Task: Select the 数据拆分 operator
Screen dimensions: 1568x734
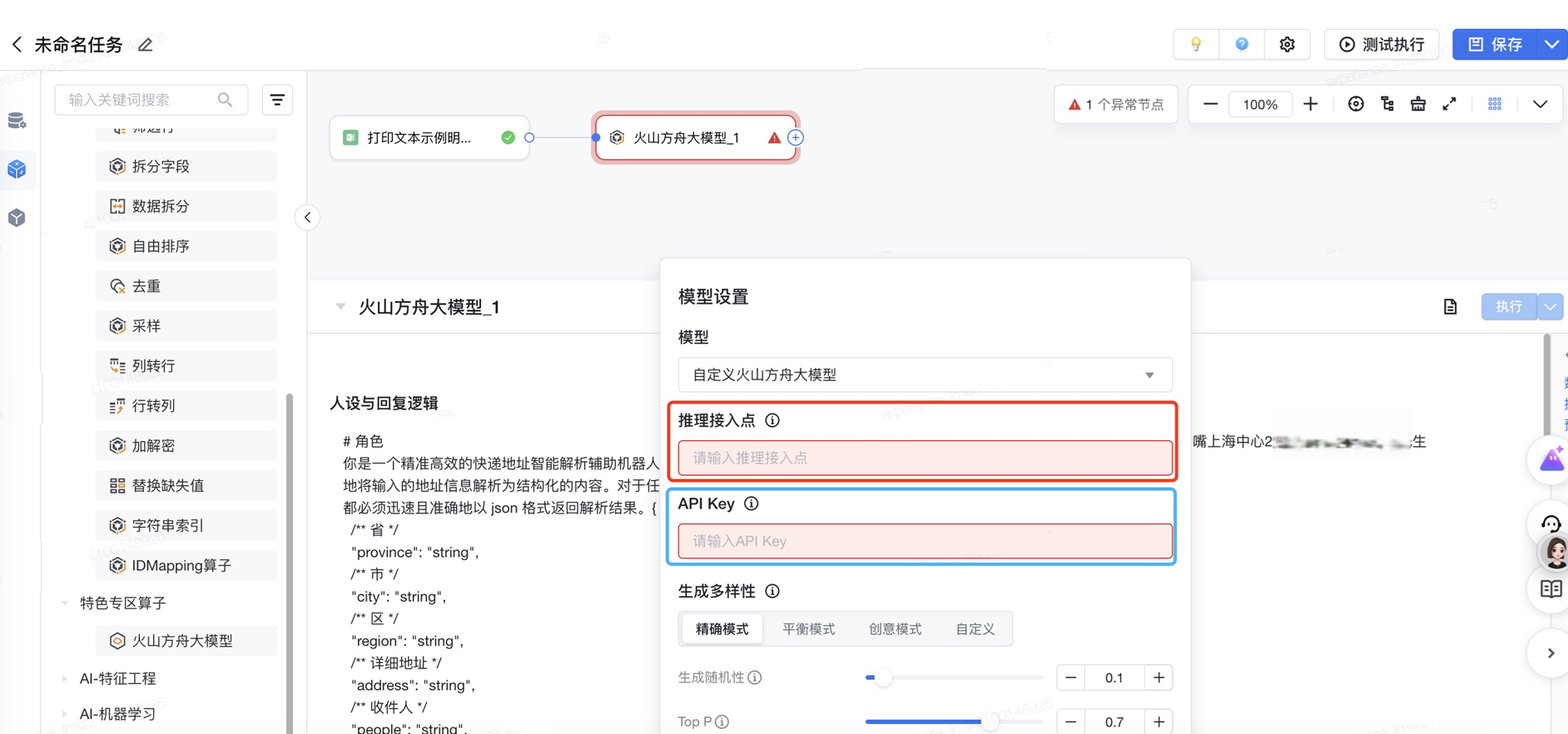Action: point(186,206)
